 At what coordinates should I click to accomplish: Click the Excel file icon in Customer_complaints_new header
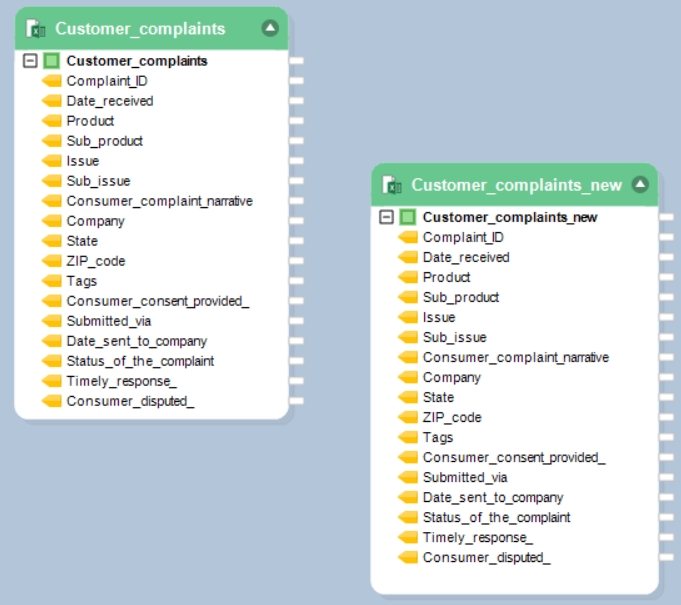(x=393, y=185)
